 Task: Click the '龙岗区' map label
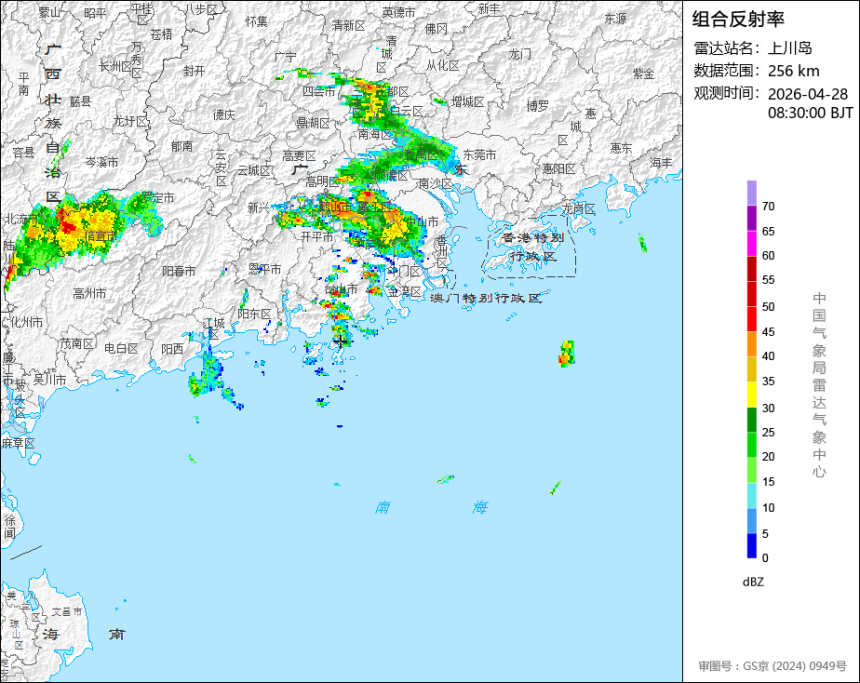[579, 209]
